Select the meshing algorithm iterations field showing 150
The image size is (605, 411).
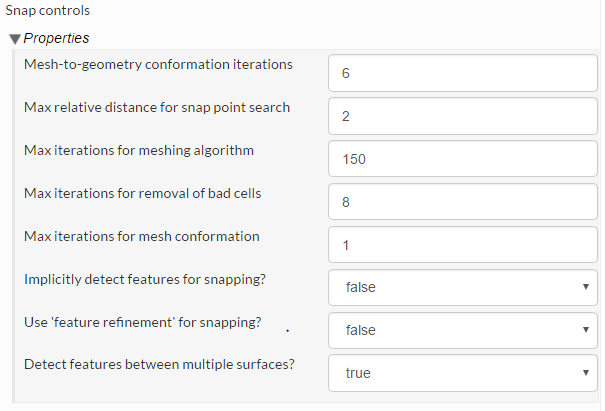pyautogui.click(x=463, y=160)
